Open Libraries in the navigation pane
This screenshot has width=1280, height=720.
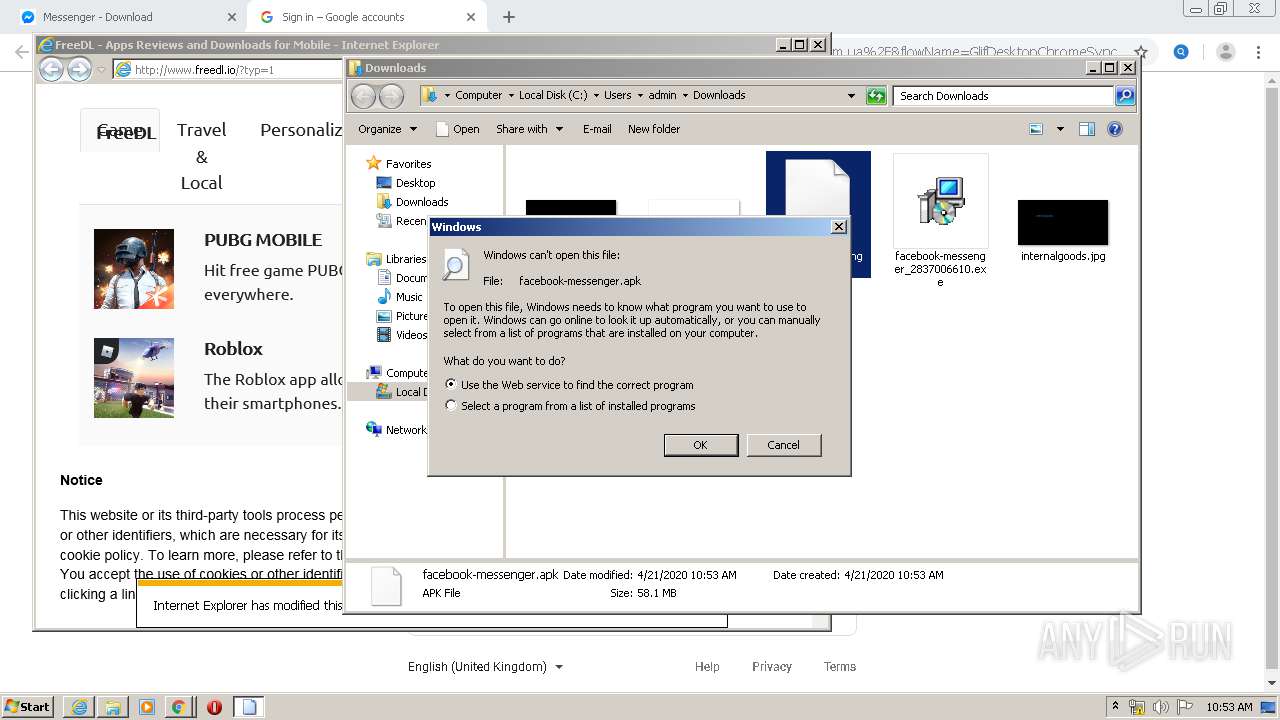405,259
